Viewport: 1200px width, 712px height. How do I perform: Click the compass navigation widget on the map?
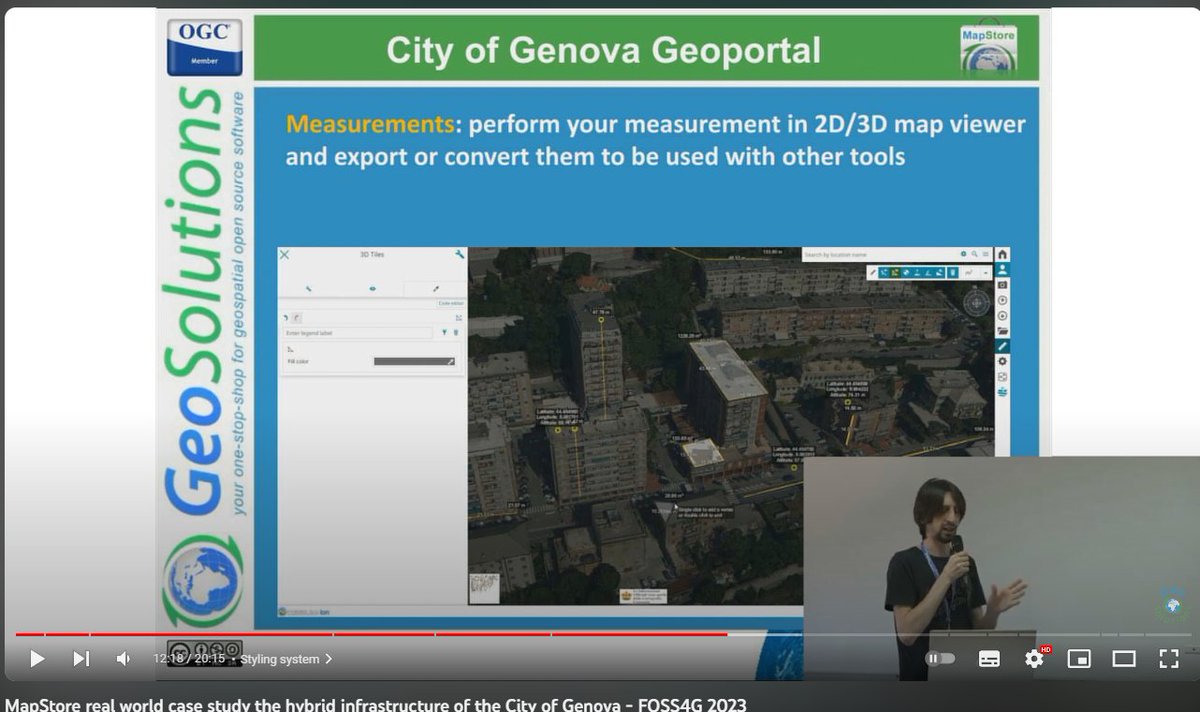click(x=975, y=303)
